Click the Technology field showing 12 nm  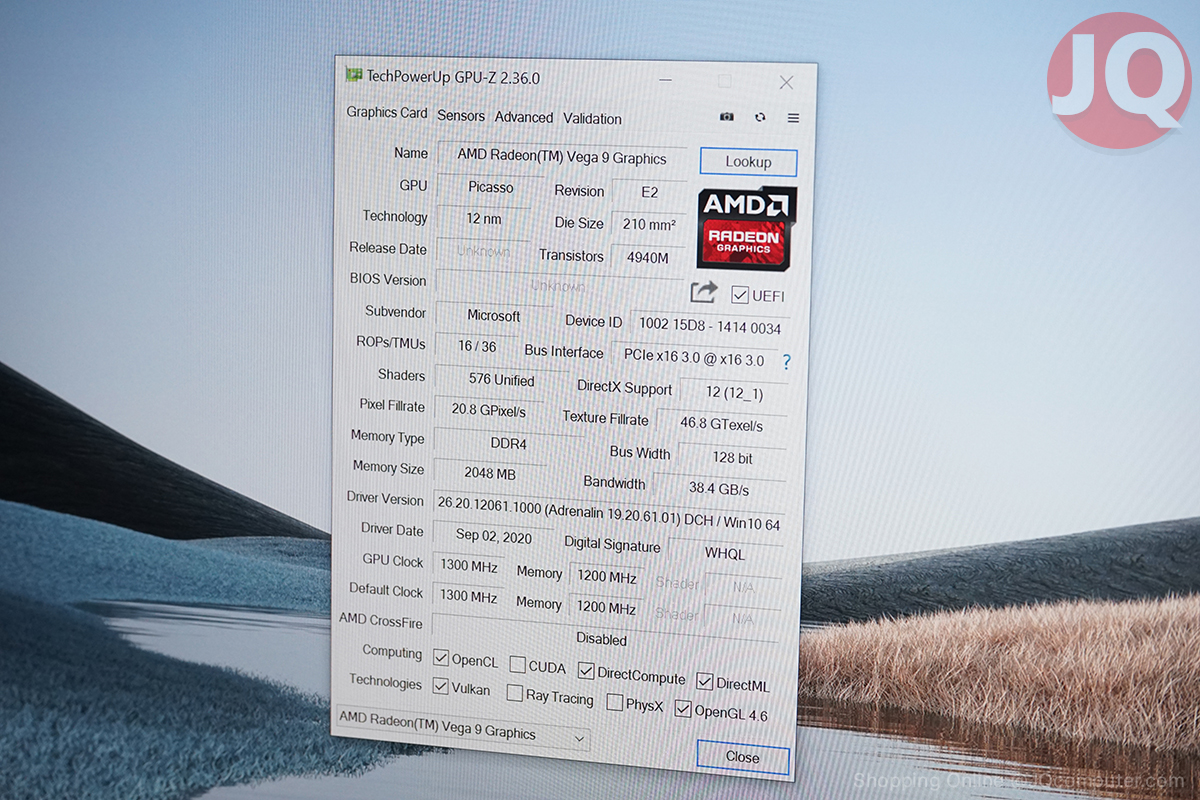tap(484, 218)
